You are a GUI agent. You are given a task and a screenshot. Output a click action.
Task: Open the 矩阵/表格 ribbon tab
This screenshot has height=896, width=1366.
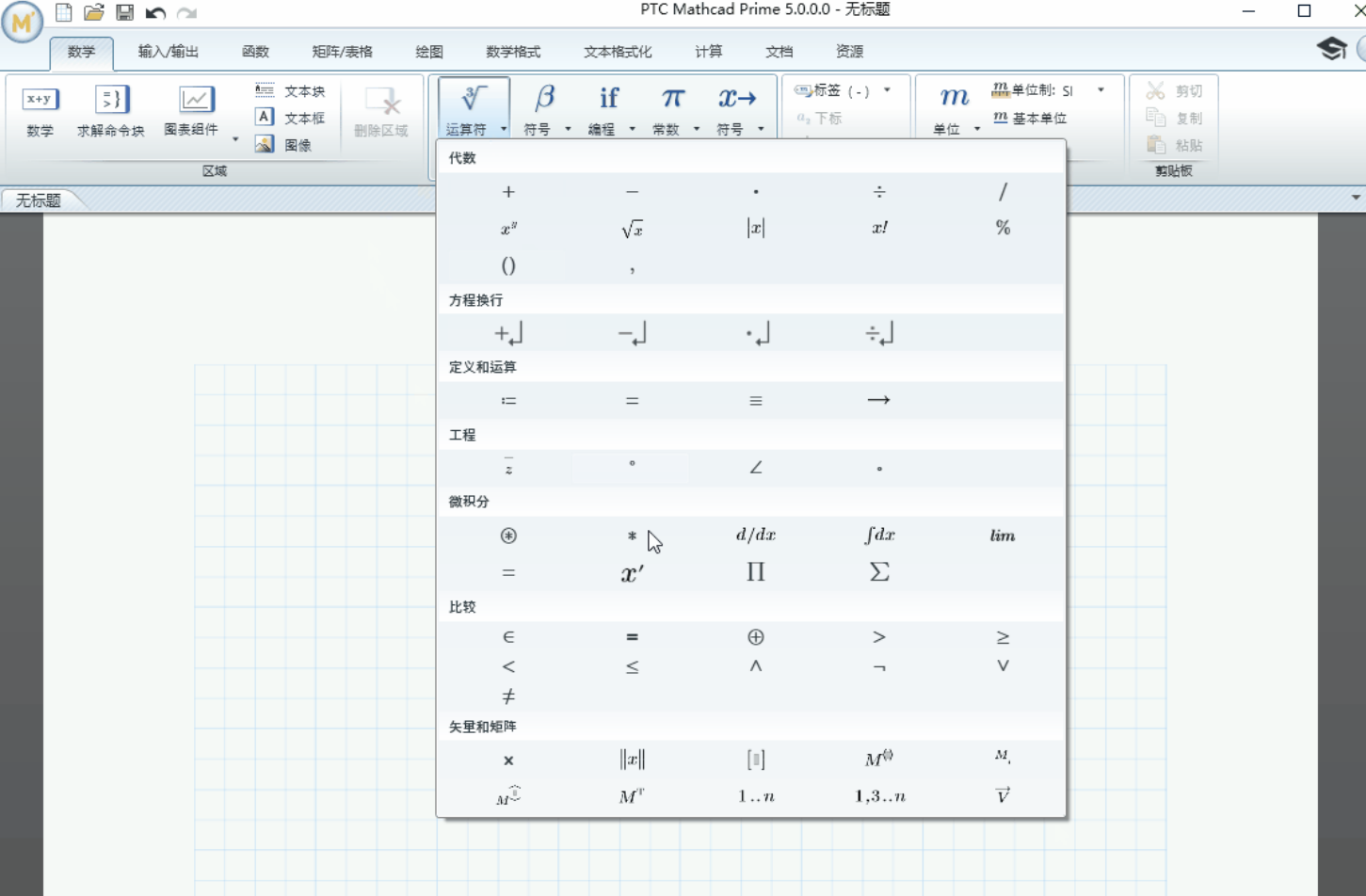pyautogui.click(x=343, y=52)
